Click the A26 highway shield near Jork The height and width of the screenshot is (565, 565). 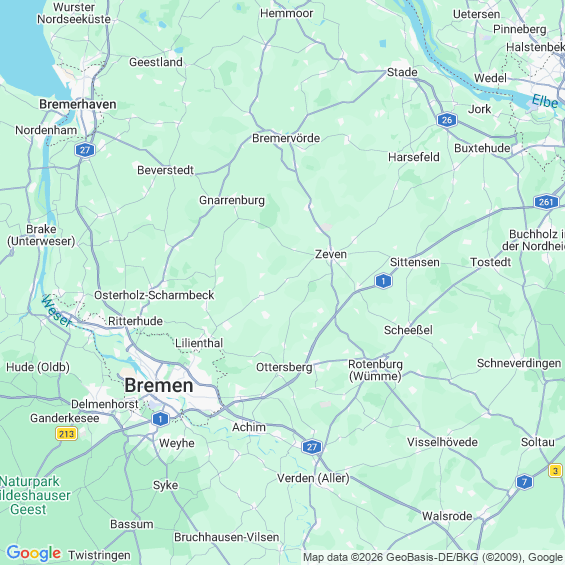447,120
